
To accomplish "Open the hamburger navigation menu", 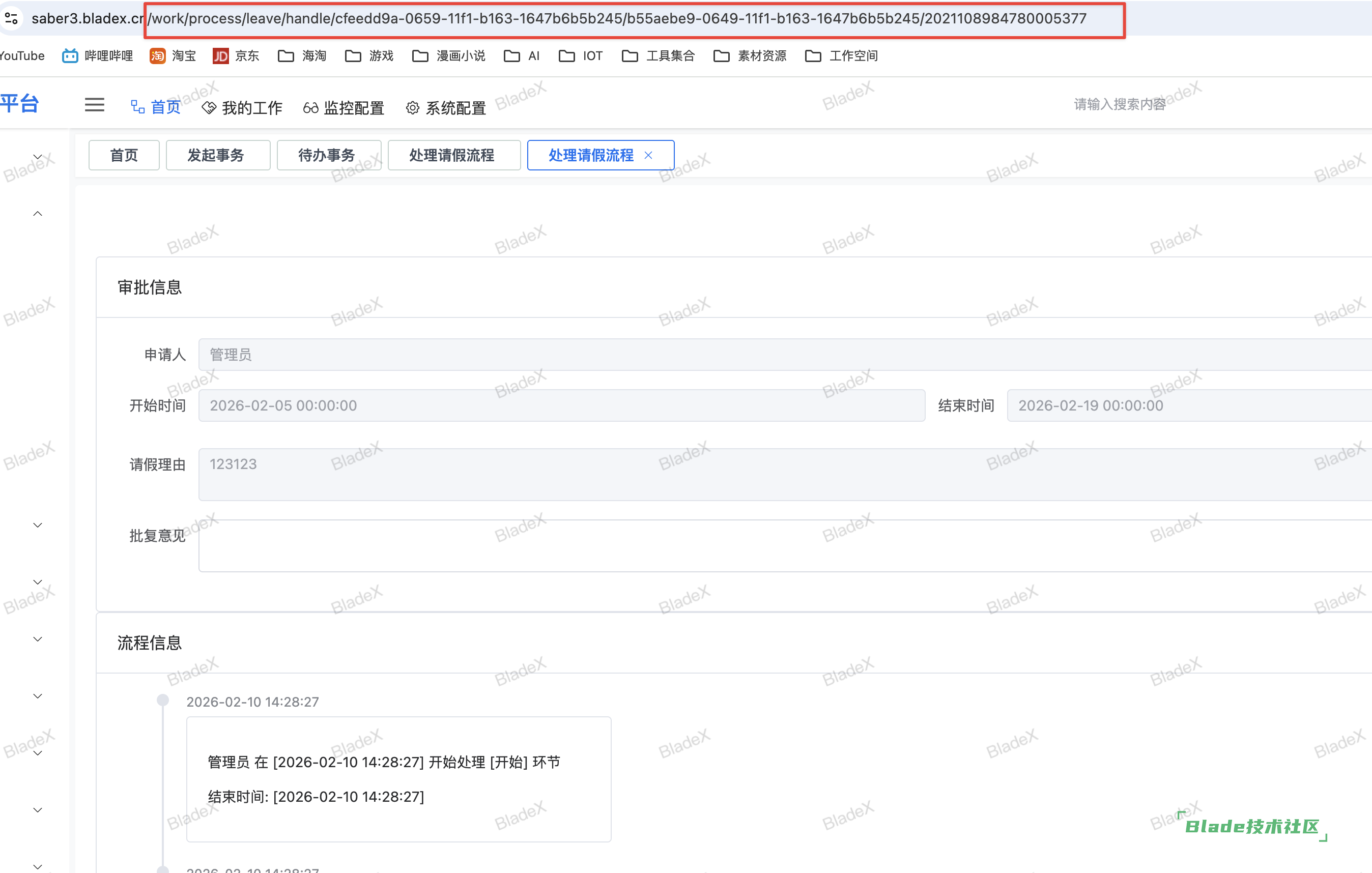I will [95, 105].
